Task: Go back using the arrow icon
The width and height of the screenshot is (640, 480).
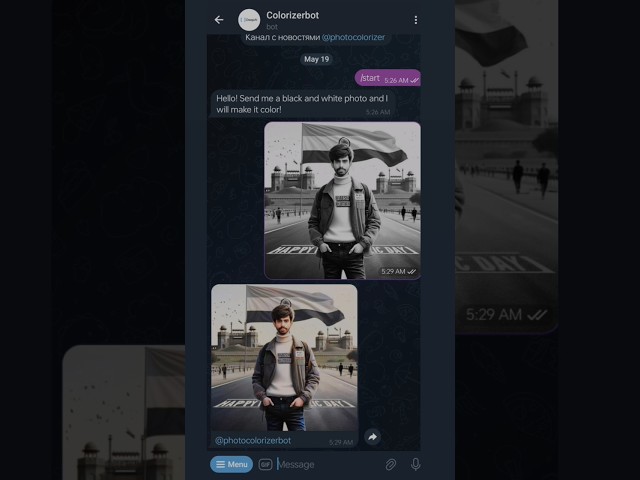Action: (219, 20)
